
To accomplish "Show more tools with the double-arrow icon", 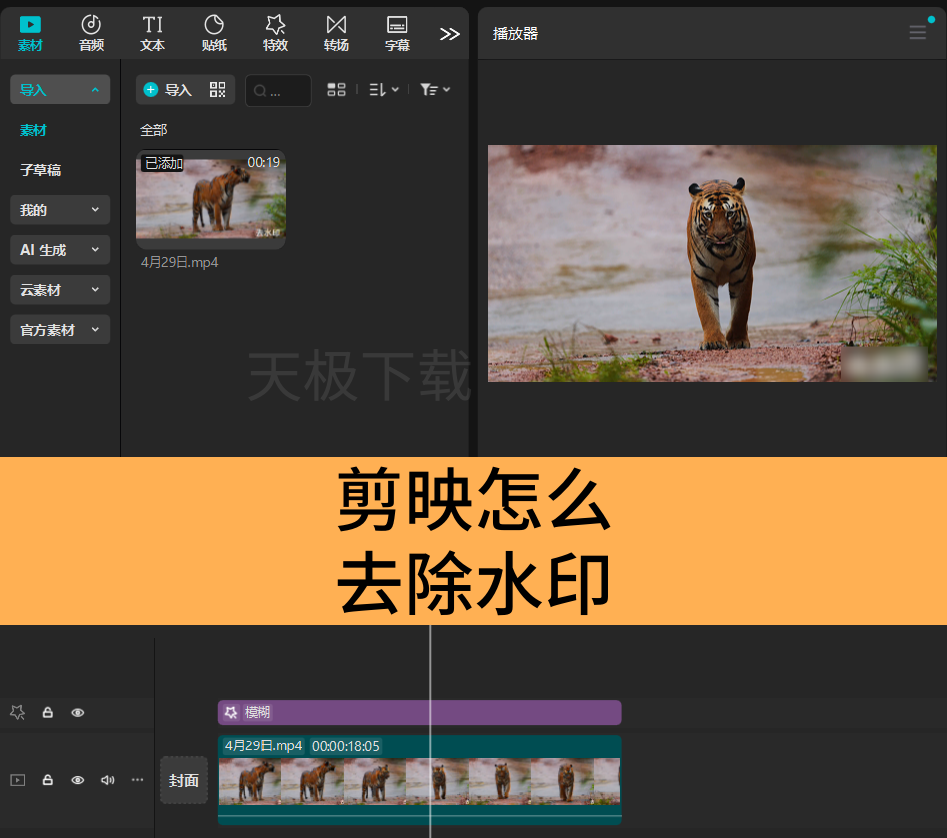I will pos(449,34).
